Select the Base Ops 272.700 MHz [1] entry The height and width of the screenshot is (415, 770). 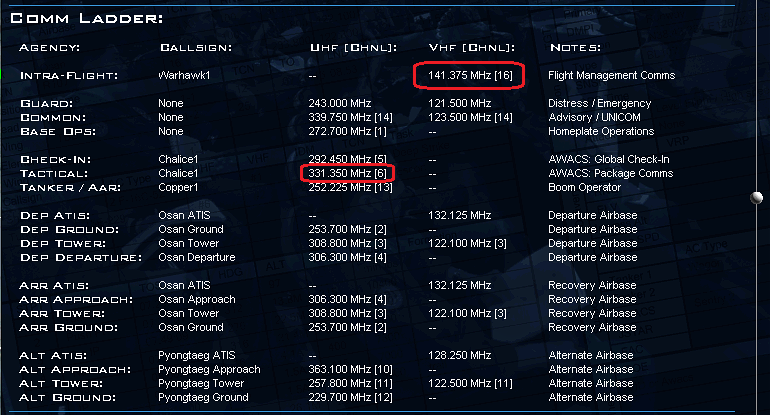[349, 131]
